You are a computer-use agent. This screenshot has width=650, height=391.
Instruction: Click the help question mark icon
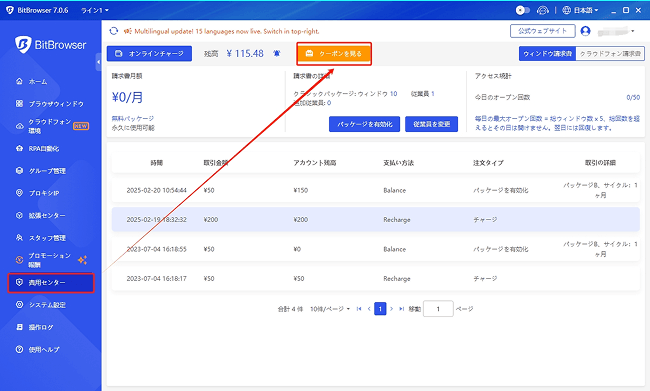coord(19,350)
